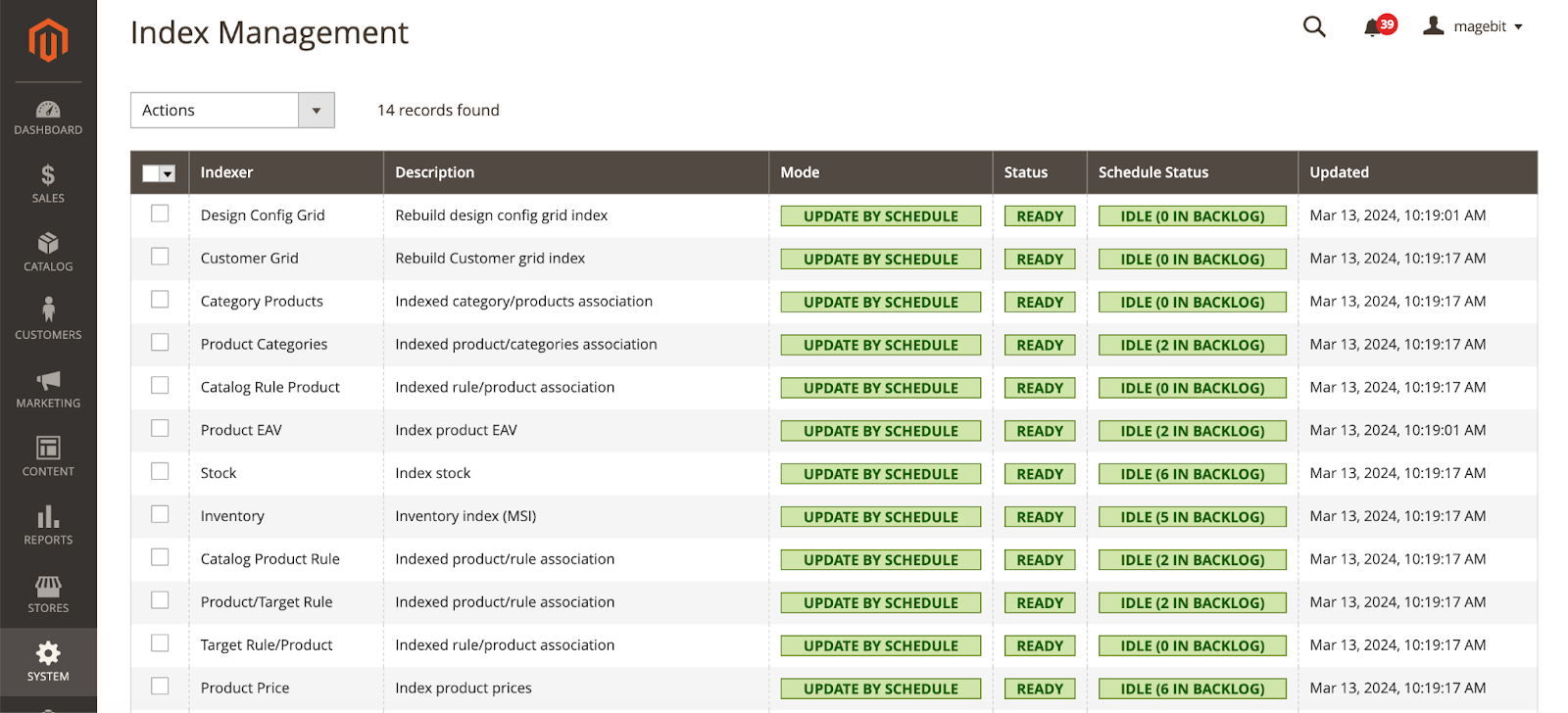Open the System menu in sidebar

coord(48,662)
